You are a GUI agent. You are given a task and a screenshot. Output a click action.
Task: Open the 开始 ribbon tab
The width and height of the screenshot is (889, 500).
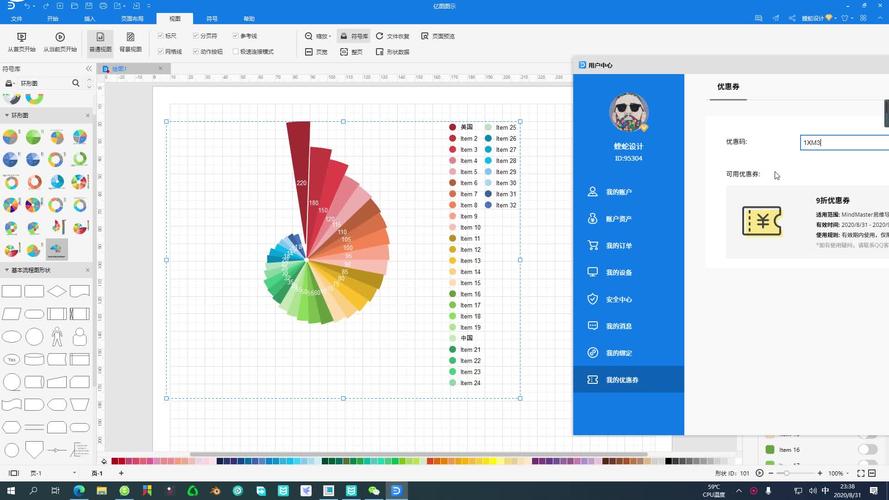pyautogui.click(x=53, y=19)
